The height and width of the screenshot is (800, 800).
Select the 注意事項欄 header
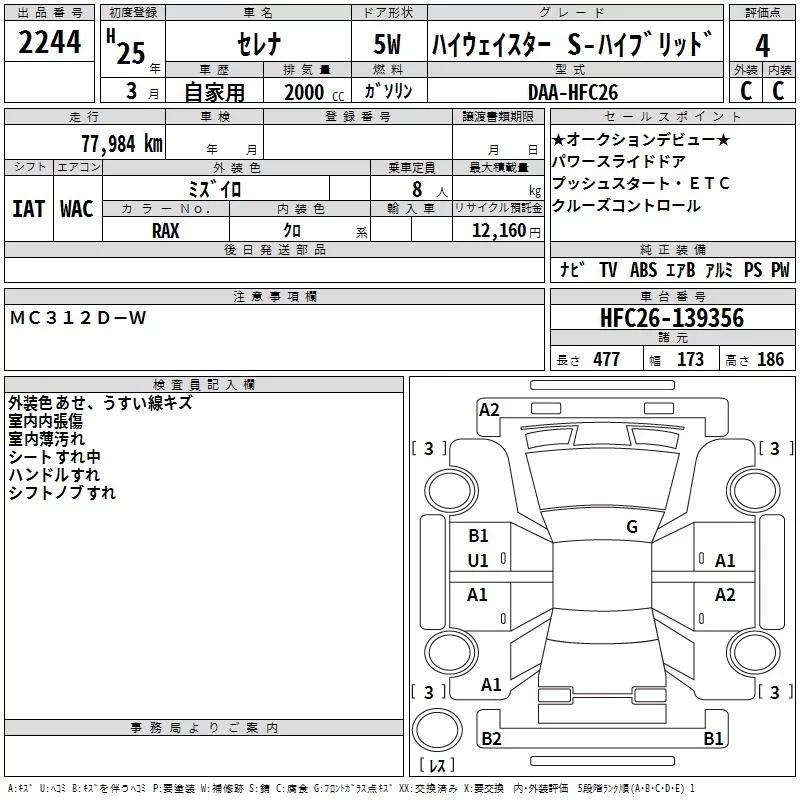click(274, 296)
